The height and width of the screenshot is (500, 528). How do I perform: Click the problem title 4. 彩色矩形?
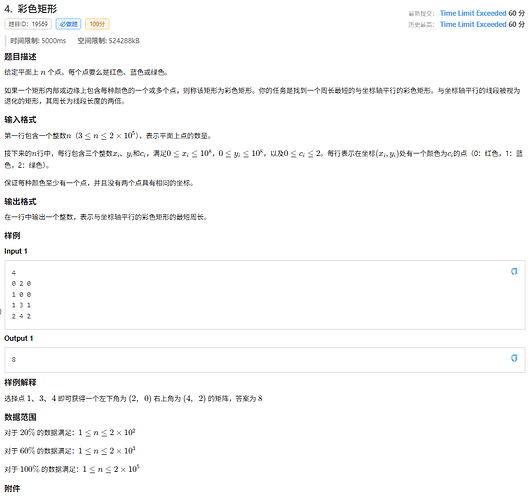point(31,9)
